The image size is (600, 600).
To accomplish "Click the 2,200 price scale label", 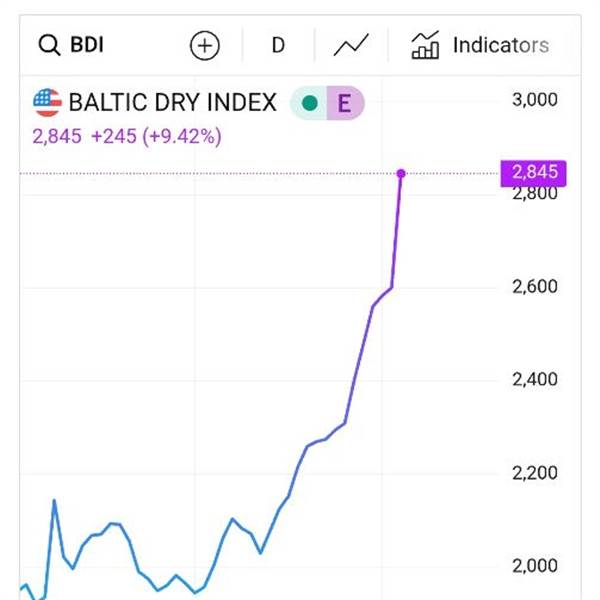I will [x=534, y=473].
